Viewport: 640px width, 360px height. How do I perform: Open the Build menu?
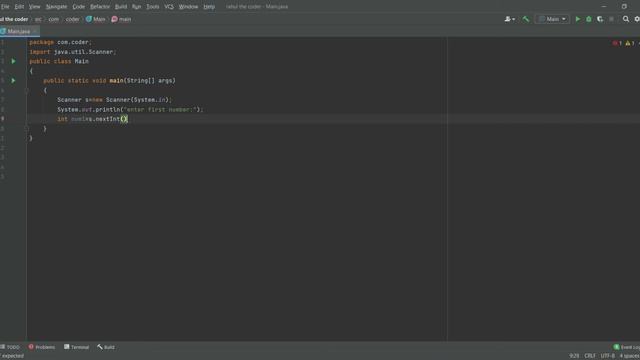[121, 7]
